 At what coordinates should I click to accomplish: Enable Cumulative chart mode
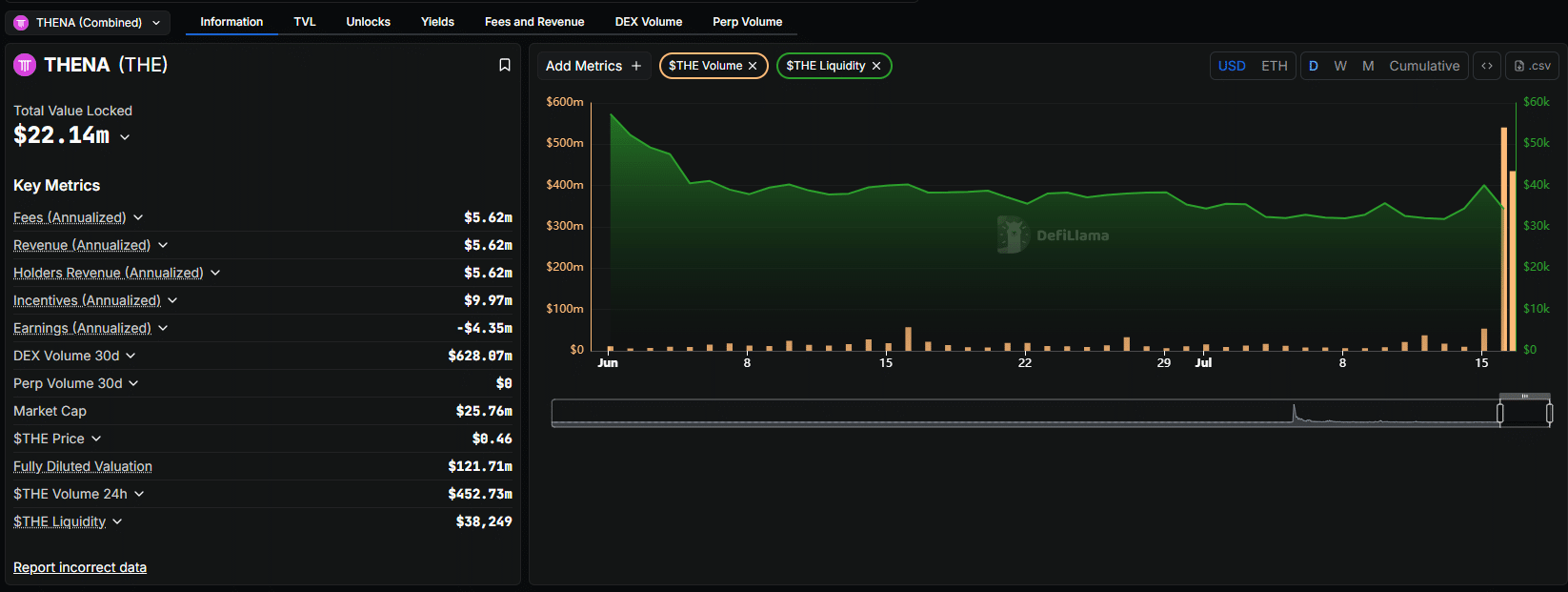click(x=1424, y=66)
